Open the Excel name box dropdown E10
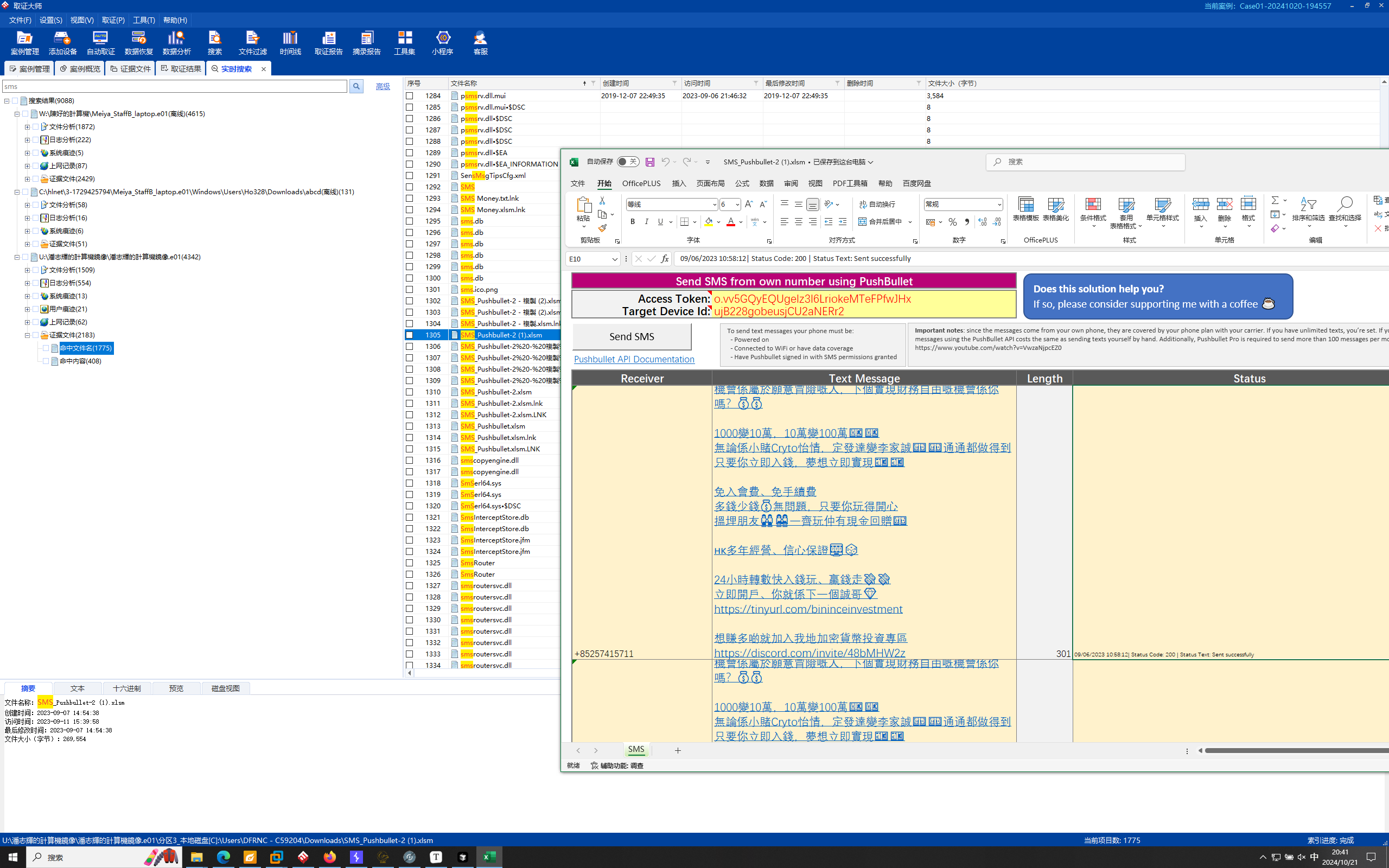Viewport: 1389px width, 868px height. (614, 259)
